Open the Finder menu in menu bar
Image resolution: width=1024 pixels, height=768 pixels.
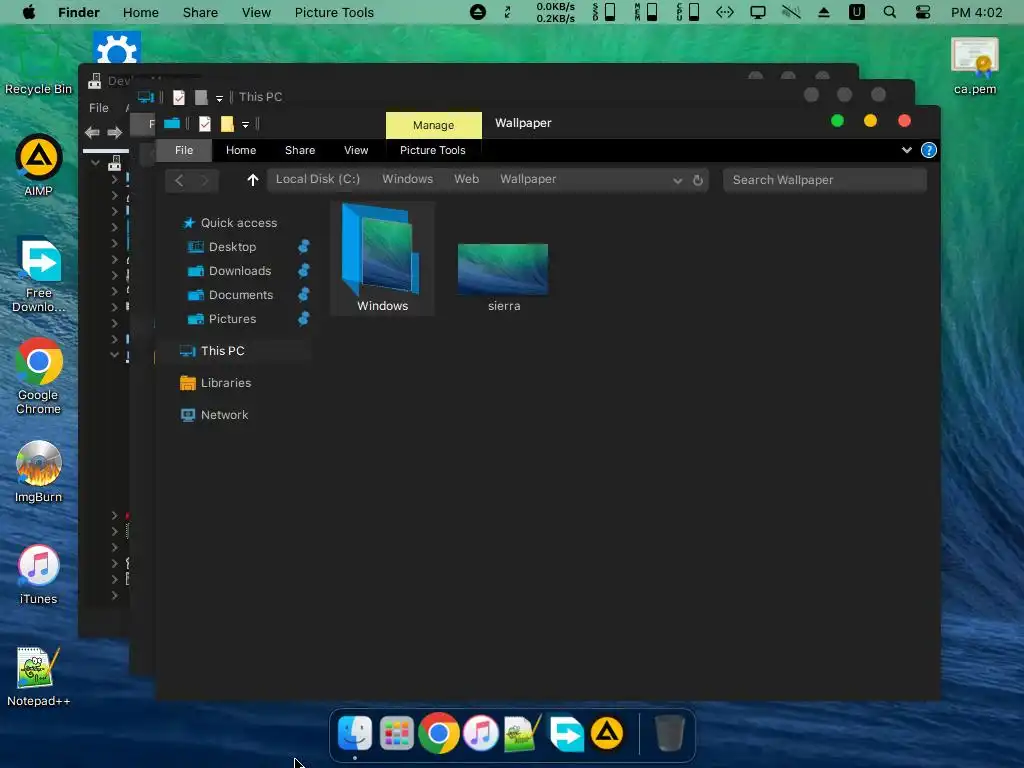point(79,12)
